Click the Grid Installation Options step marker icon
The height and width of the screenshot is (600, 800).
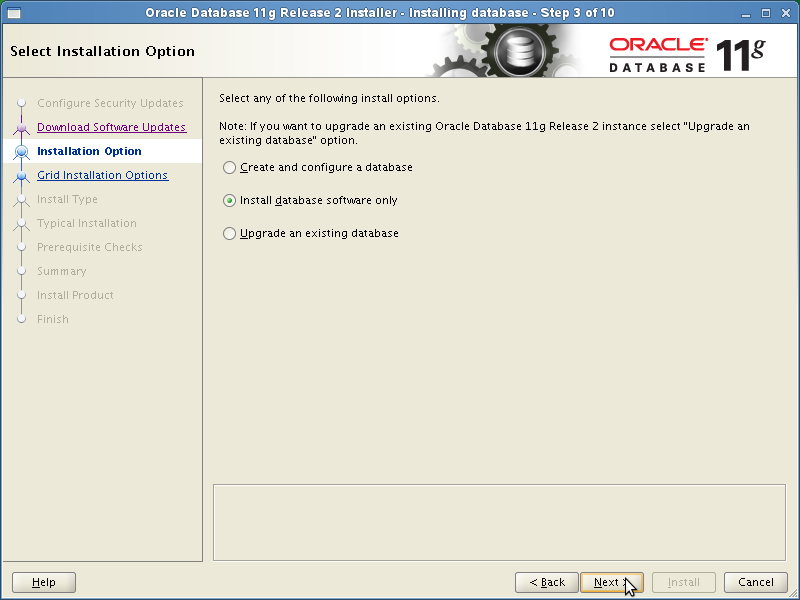coord(21,176)
